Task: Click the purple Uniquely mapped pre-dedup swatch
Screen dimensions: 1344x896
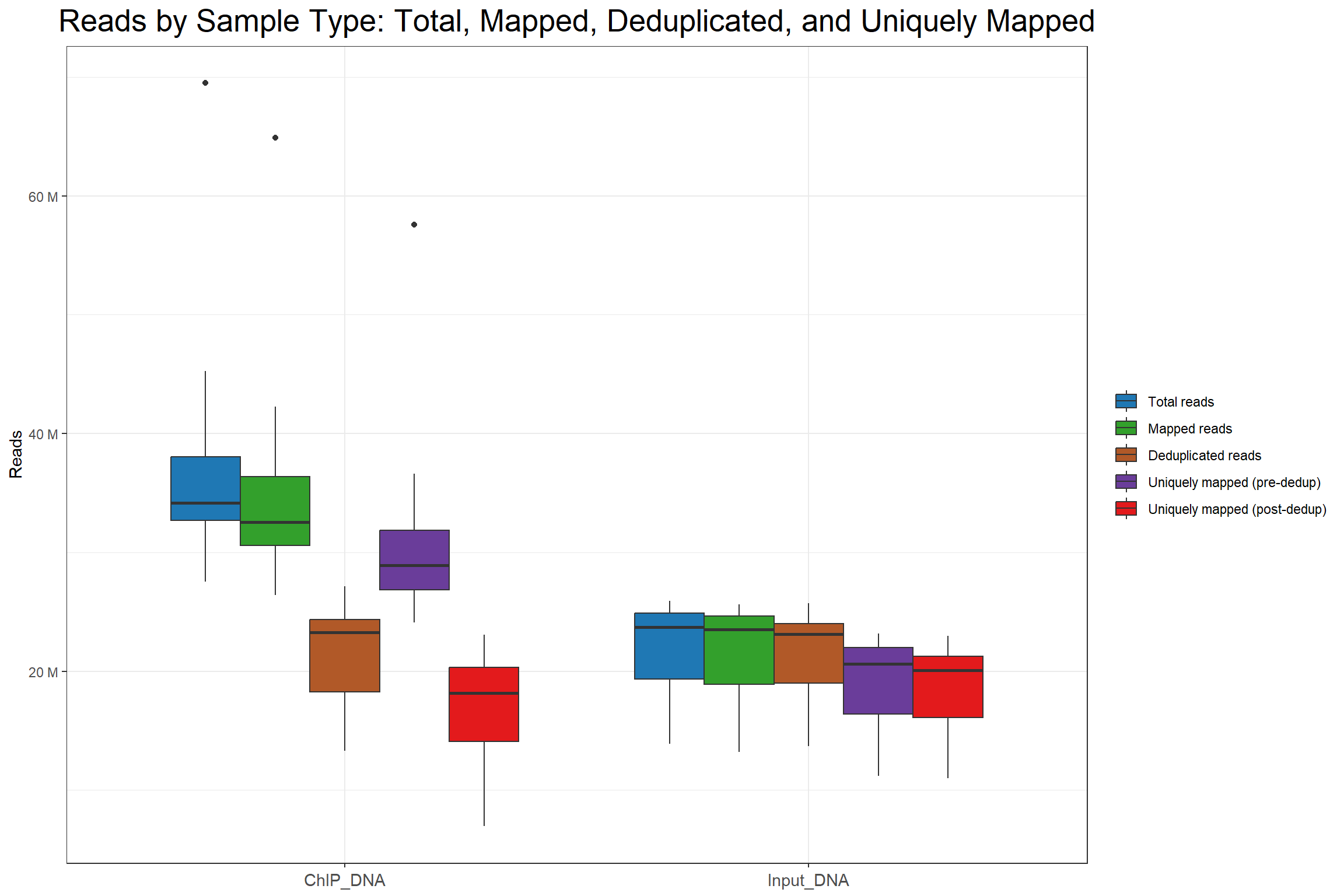Action: pos(1126,482)
